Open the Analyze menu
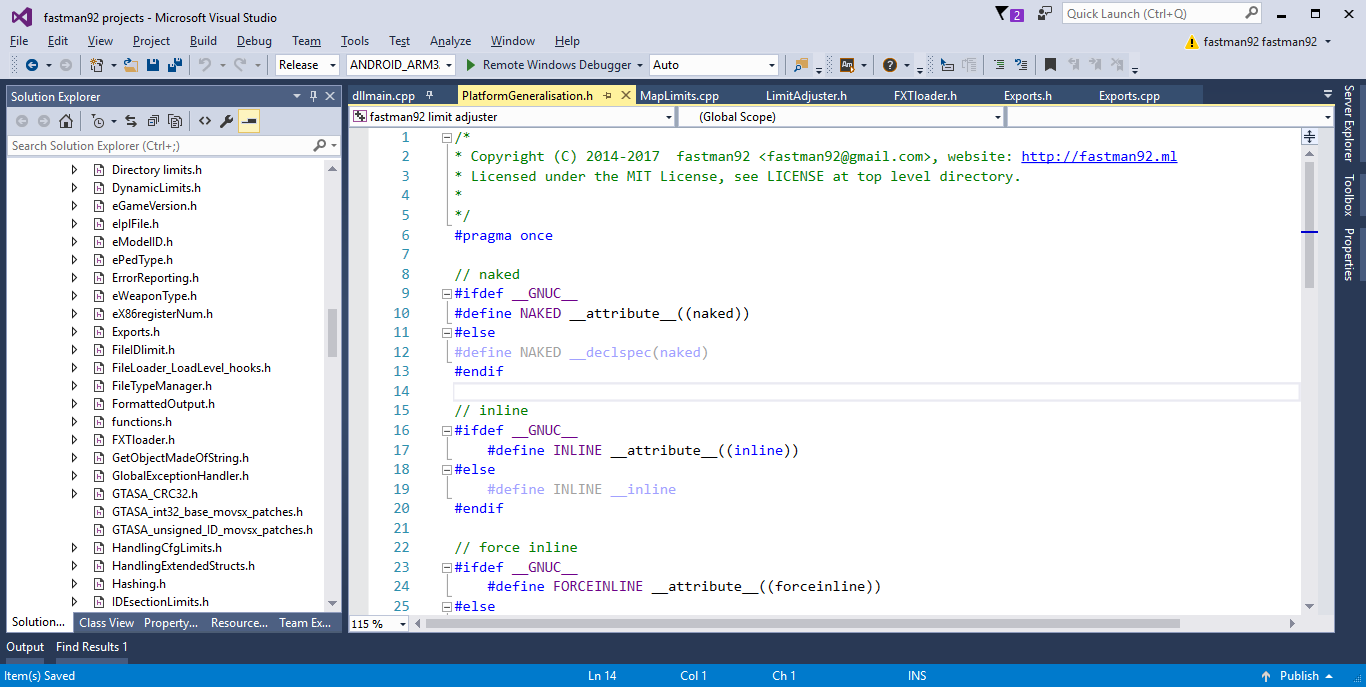The width and height of the screenshot is (1366, 687). pos(450,41)
